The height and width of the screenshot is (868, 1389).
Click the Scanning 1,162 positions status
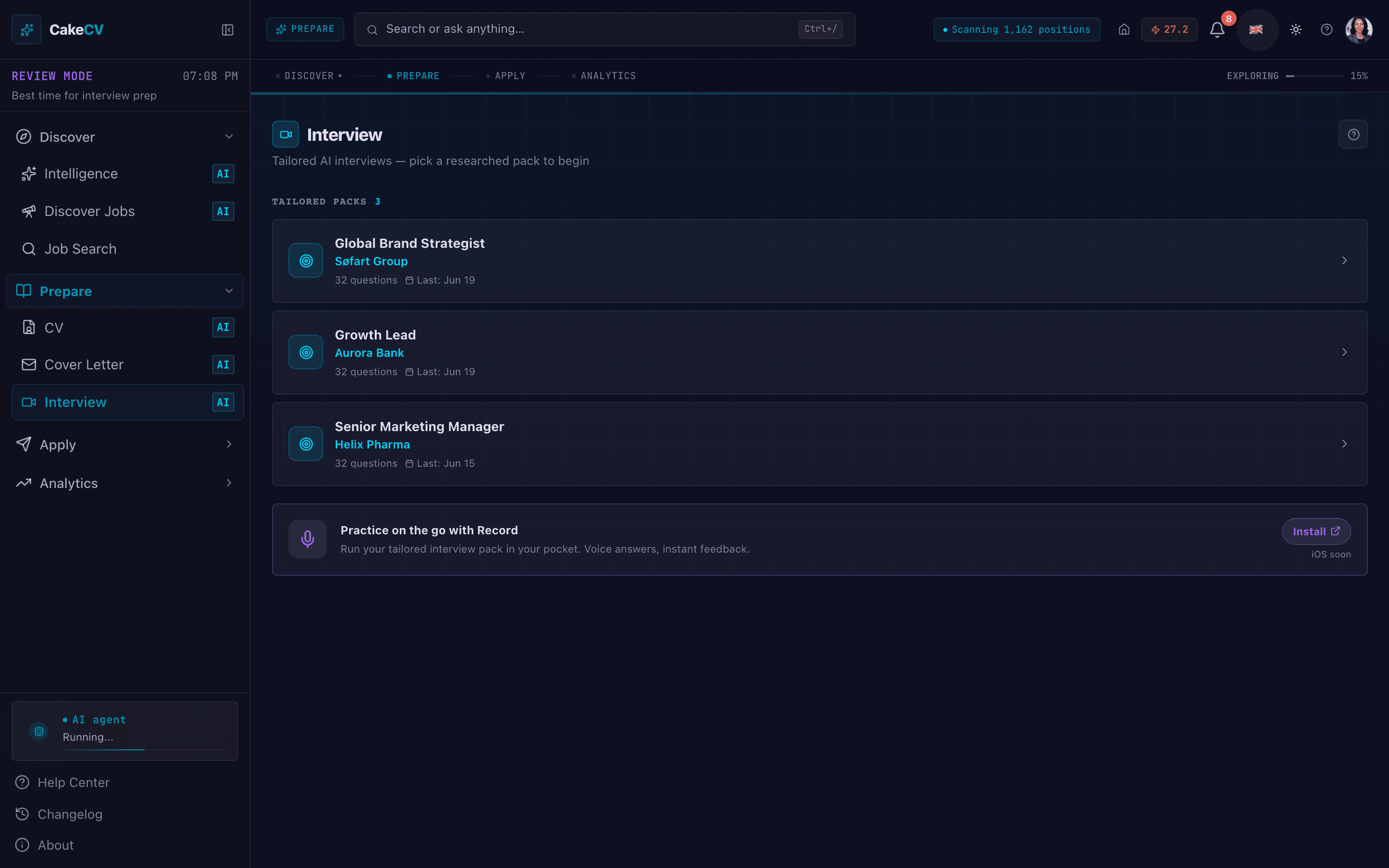coord(1017,29)
